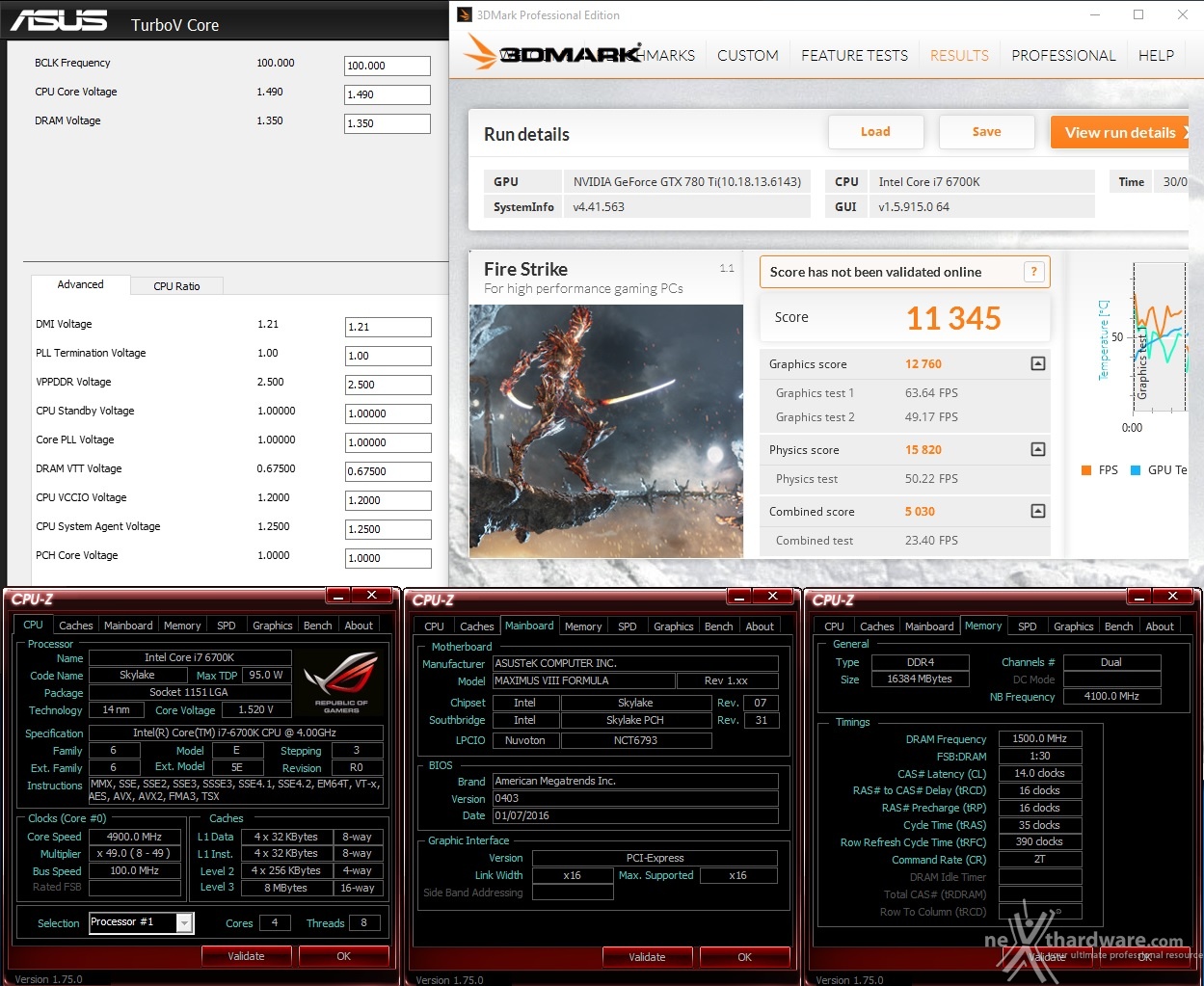Screen dimensions: 1204x986
Task: Click the Graphics score value 12 760
Action: tap(923, 363)
